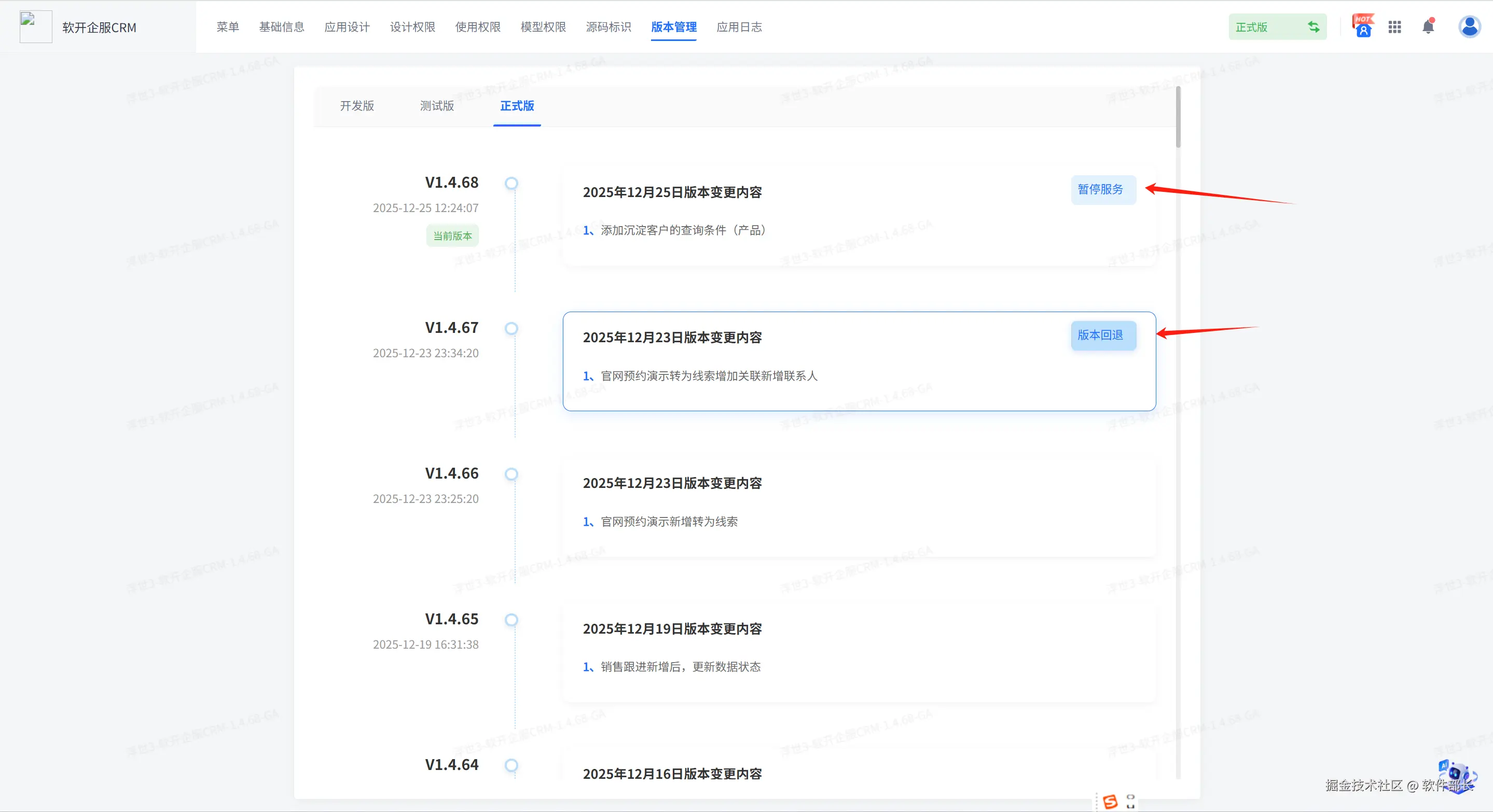The image size is (1493, 812).
Task: Open the 应用设计 menu
Action: coord(347,27)
